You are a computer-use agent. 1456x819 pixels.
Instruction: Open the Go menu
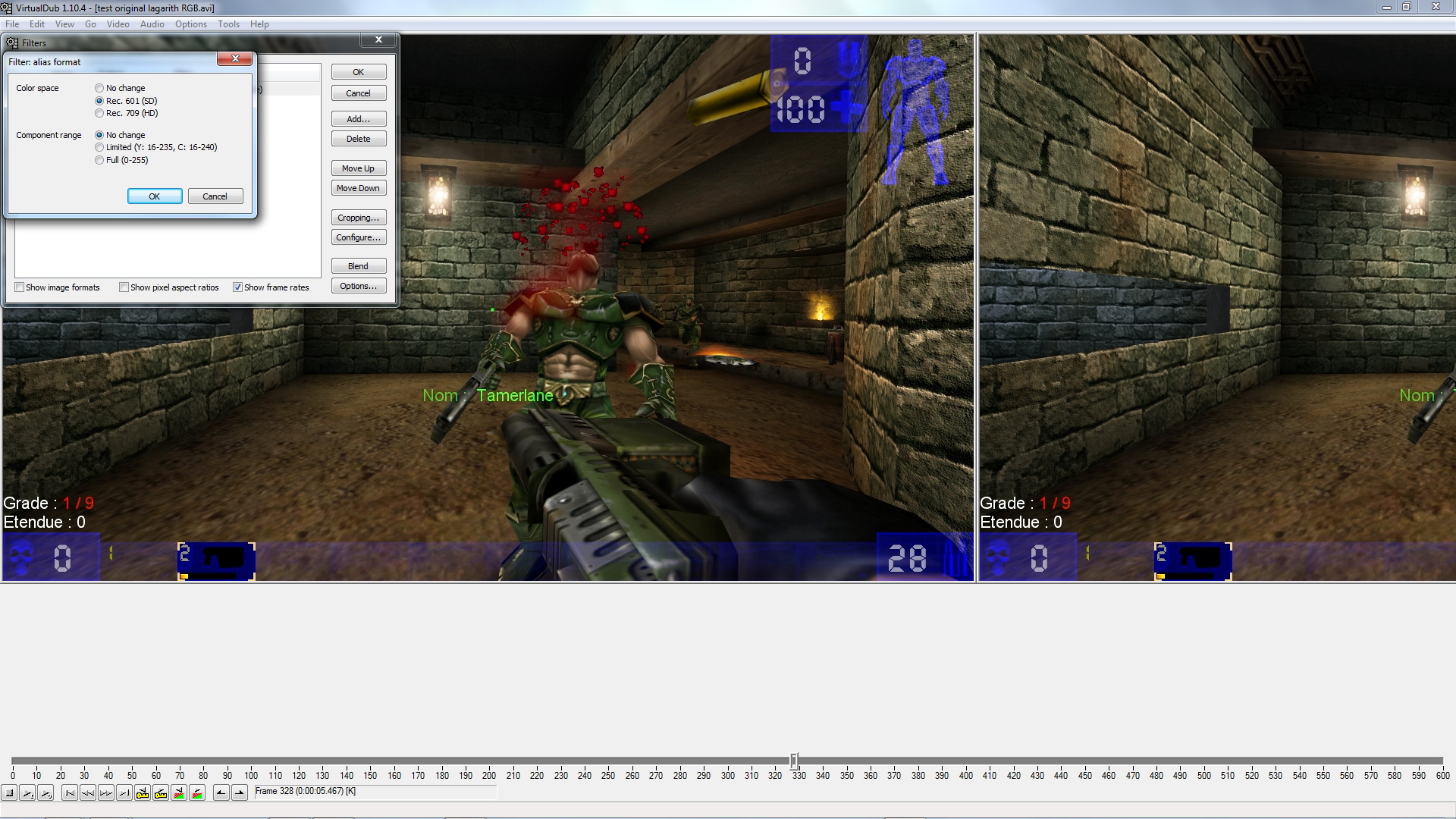[x=90, y=24]
